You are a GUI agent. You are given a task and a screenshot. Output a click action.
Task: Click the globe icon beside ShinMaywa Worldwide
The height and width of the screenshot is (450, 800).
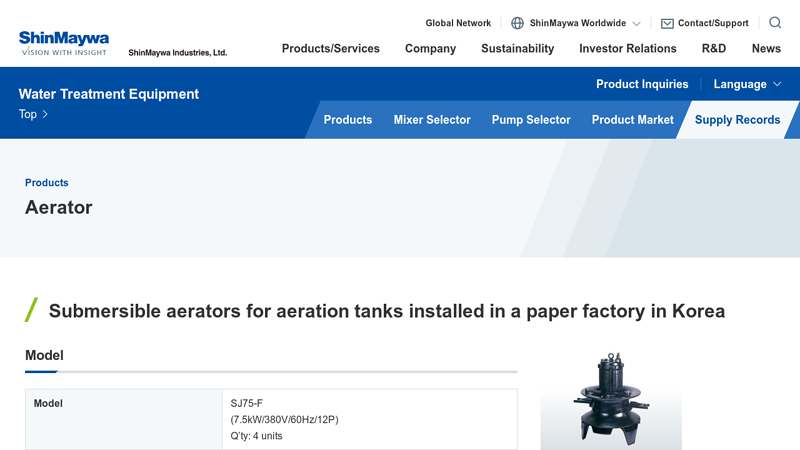point(517,23)
